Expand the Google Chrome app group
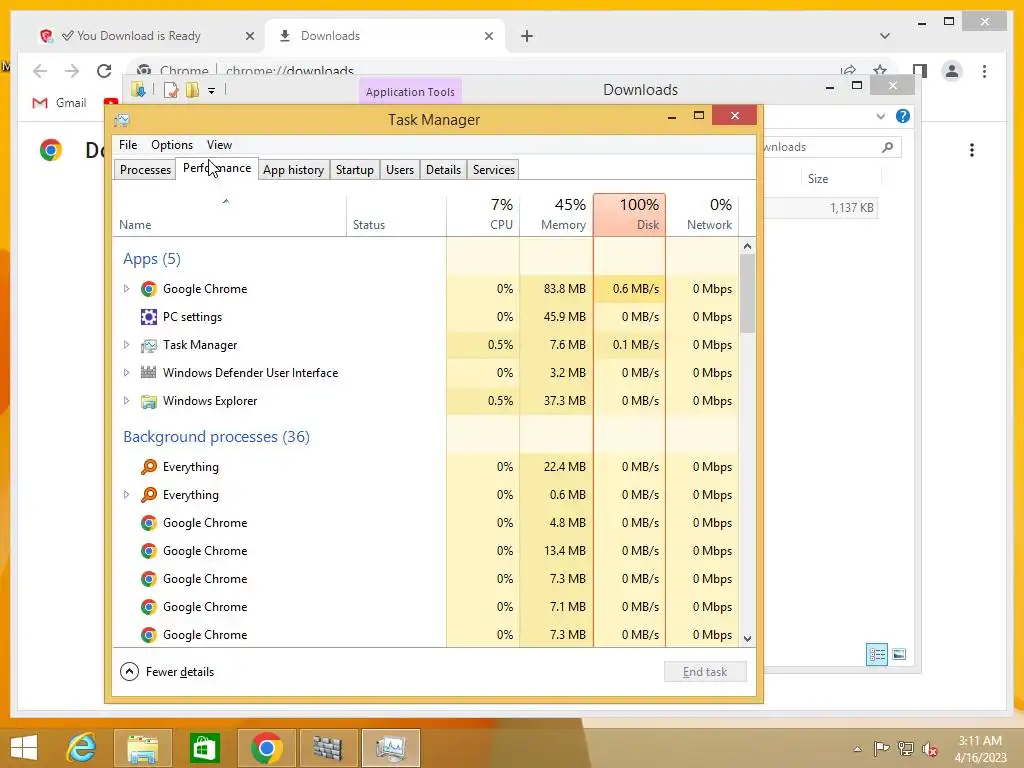Viewport: 1024px width, 768px height. click(x=127, y=289)
